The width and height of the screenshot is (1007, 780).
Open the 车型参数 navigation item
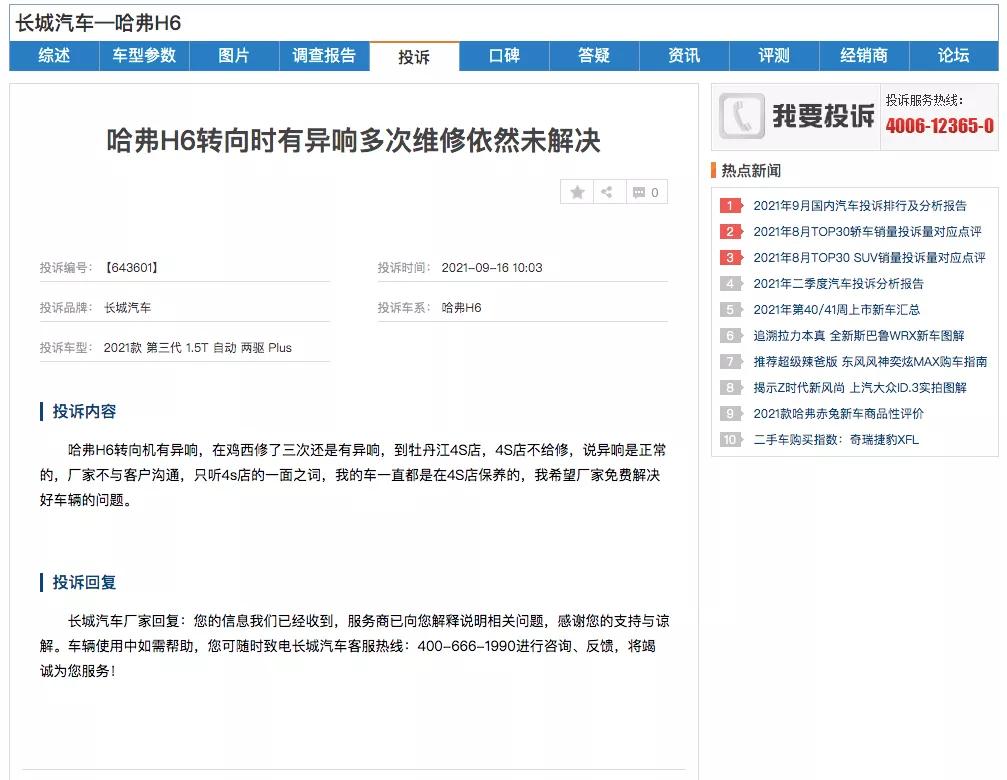coord(143,56)
